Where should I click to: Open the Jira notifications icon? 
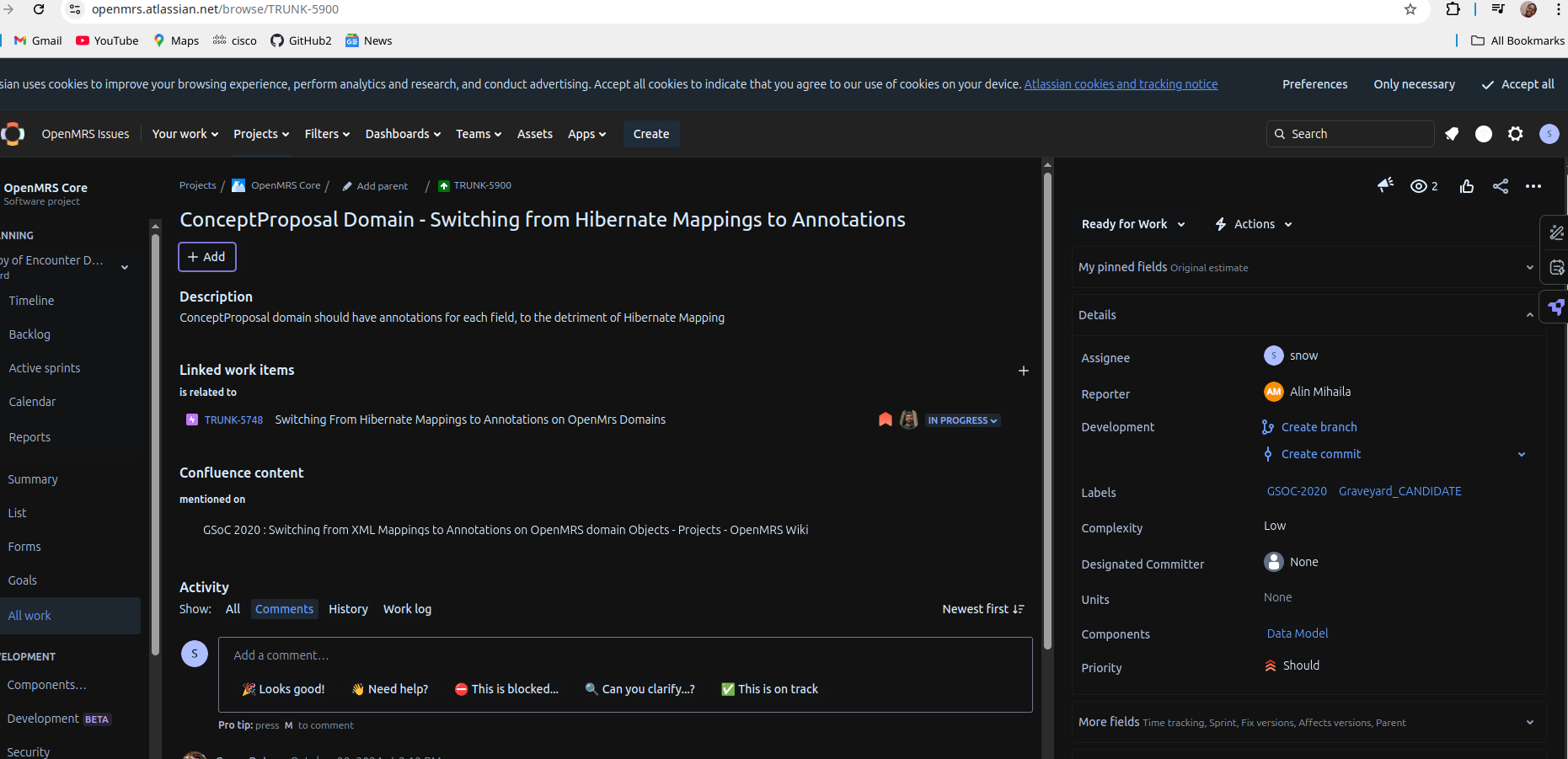pyautogui.click(x=1452, y=134)
